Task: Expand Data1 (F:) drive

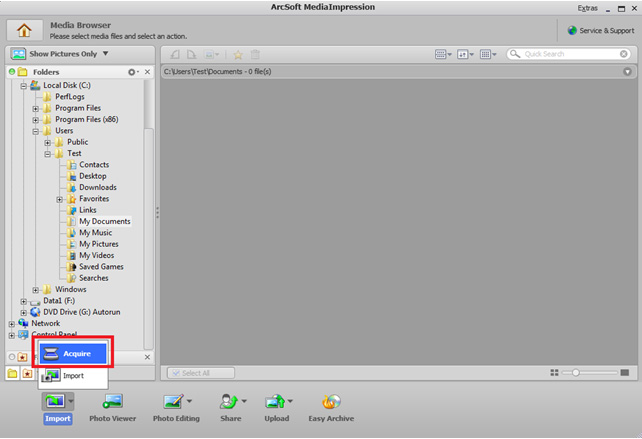Action: 24,301
